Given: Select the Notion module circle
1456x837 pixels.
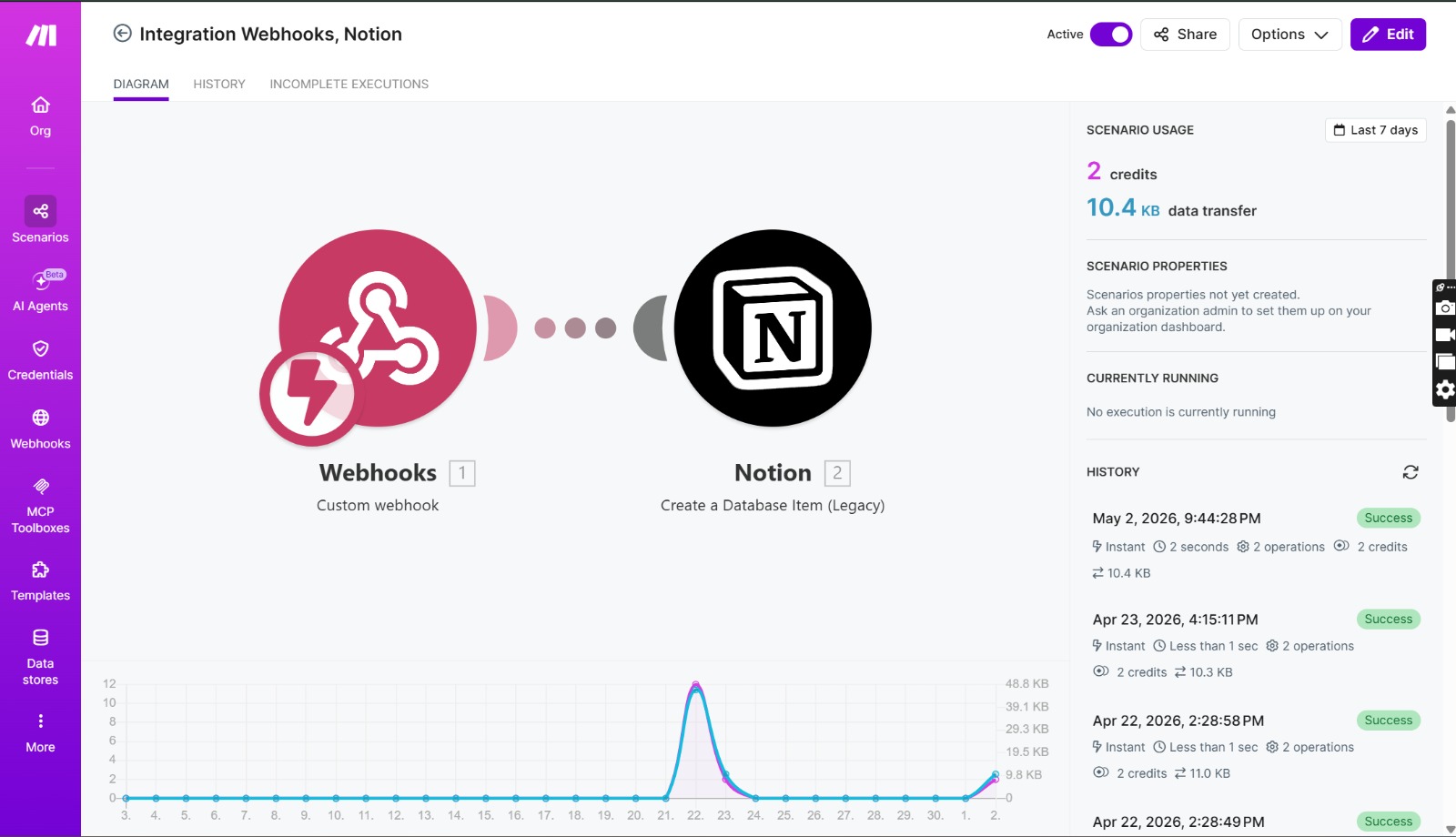Looking at the screenshot, I should point(773,328).
